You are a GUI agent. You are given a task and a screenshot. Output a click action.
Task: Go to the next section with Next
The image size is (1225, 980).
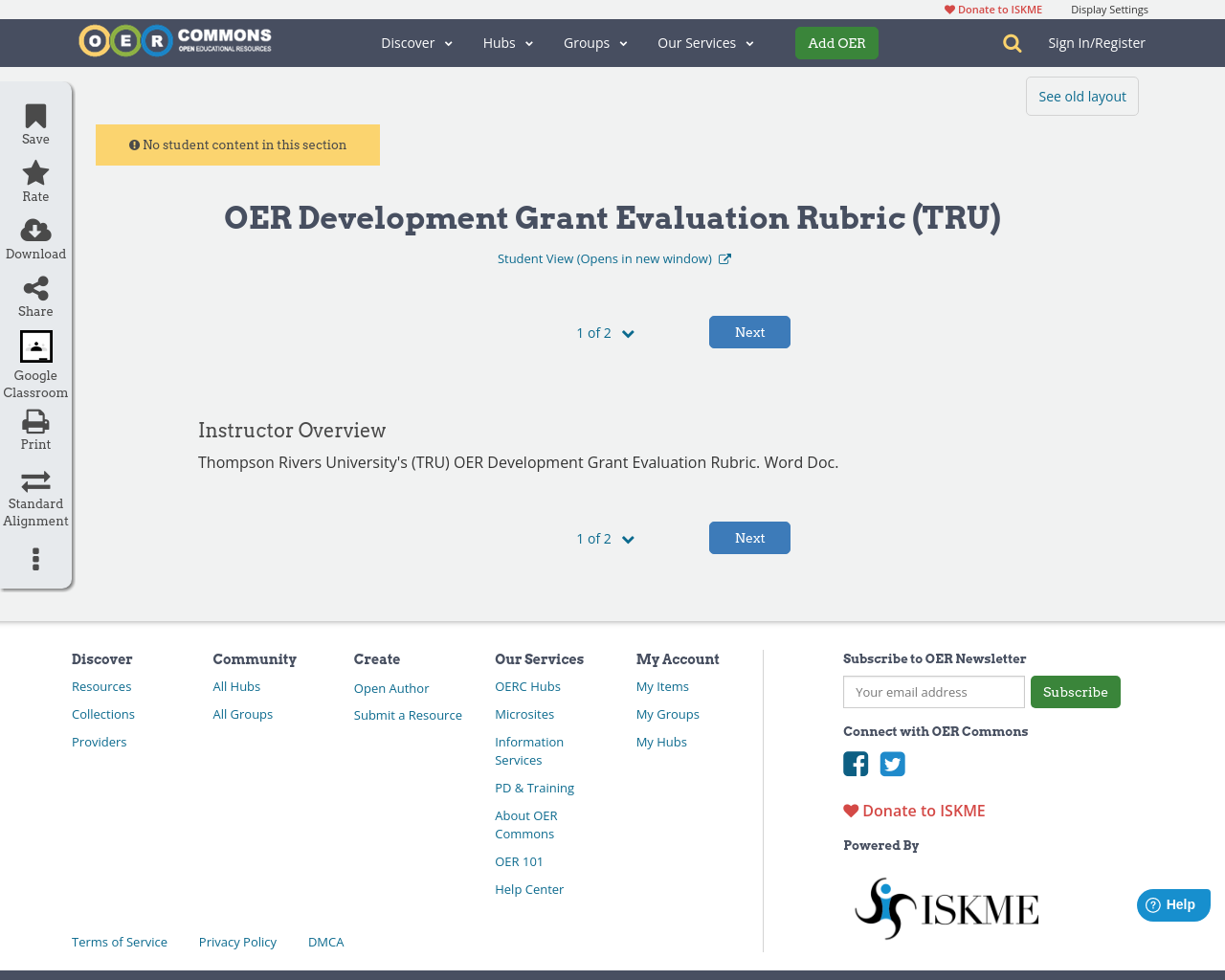click(749, 332)
